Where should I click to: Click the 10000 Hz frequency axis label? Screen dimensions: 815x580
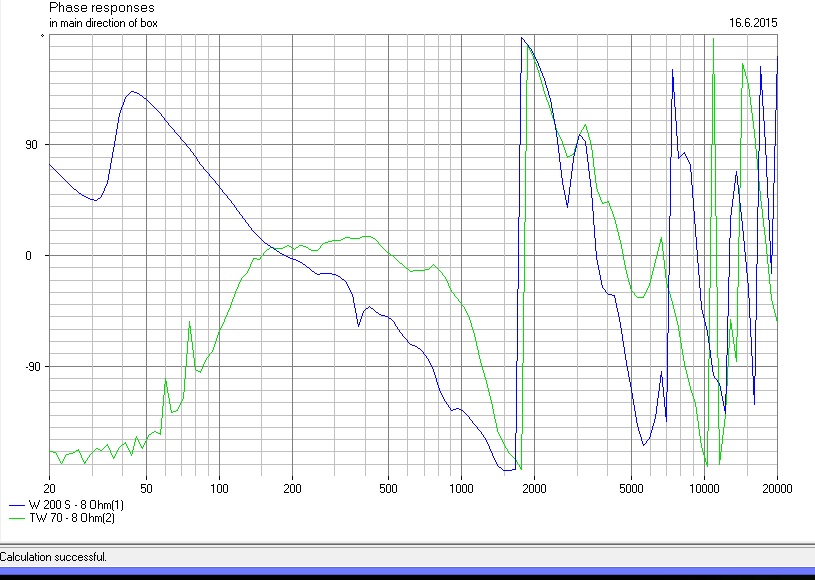click(704, 489)
